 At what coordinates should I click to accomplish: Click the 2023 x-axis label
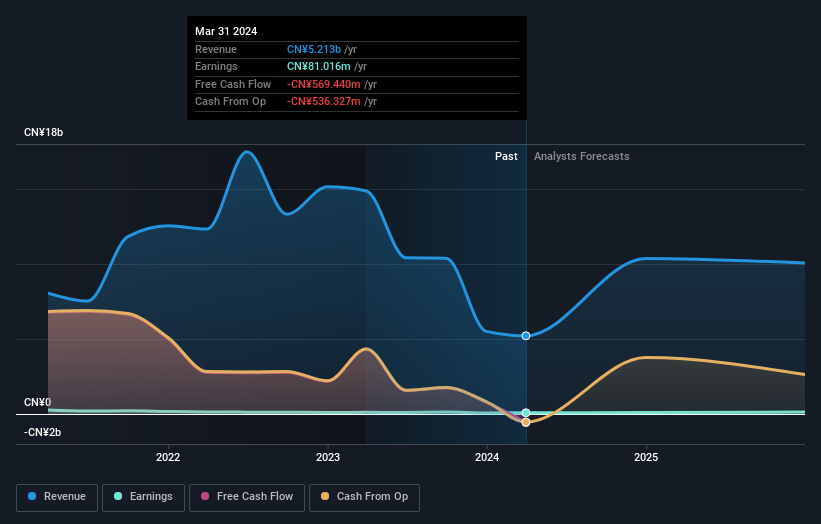point(328,458)
